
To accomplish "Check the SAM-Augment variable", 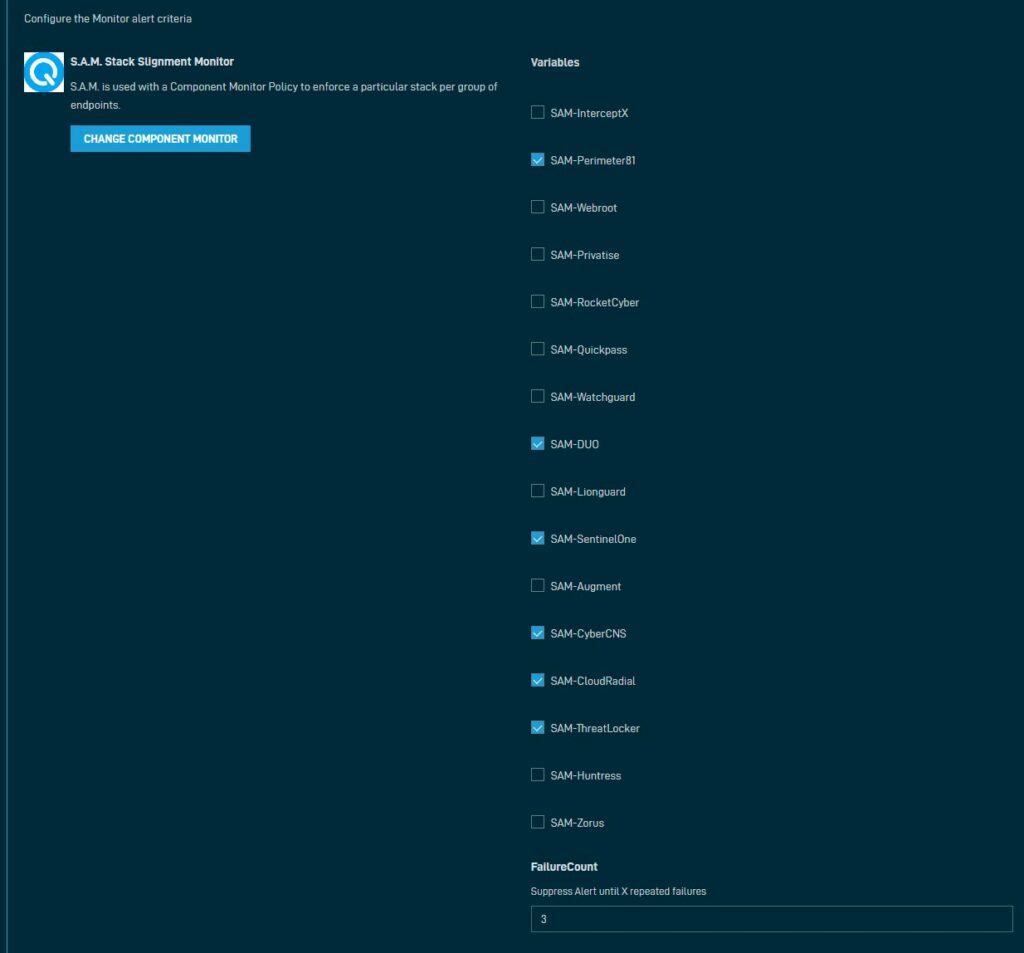I will [x=537, y=585].
